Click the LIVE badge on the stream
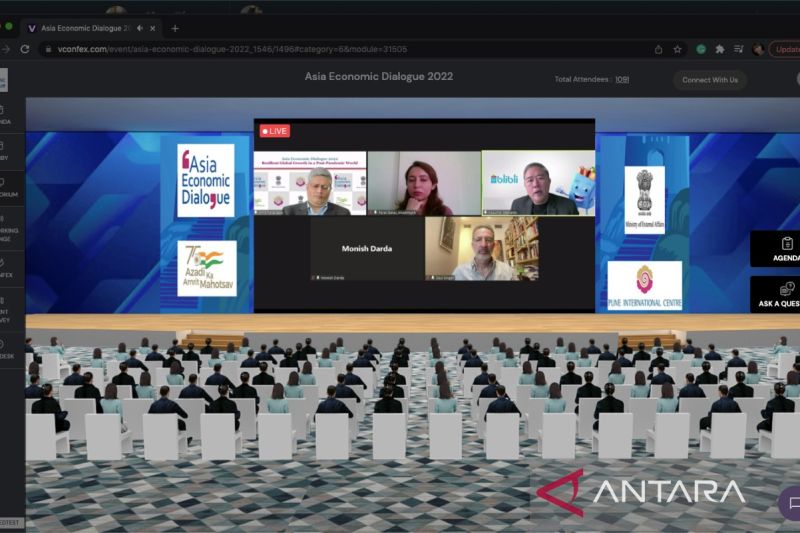The image size is (800, 533). pyautogui.click(x=274, y=131)
